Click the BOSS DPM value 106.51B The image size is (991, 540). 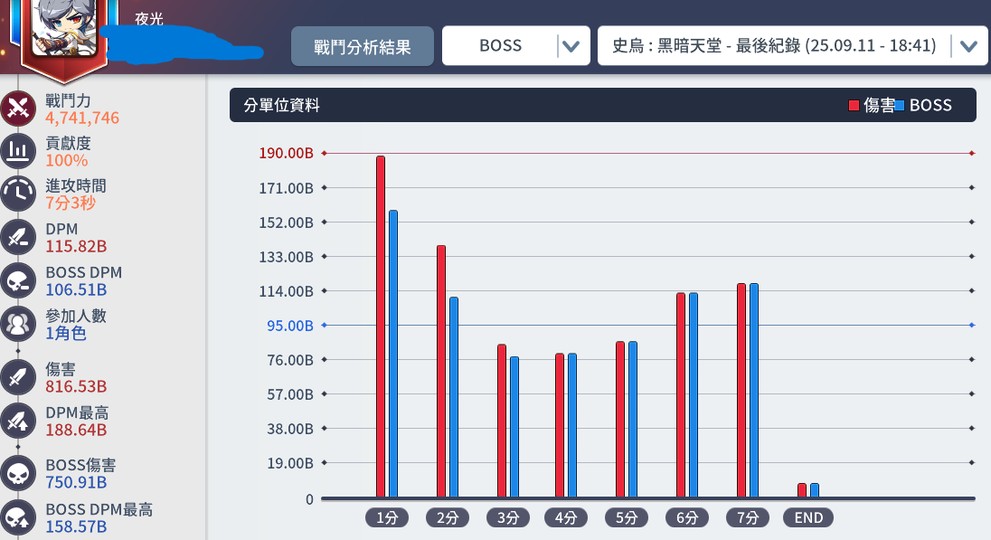point(76,290)
